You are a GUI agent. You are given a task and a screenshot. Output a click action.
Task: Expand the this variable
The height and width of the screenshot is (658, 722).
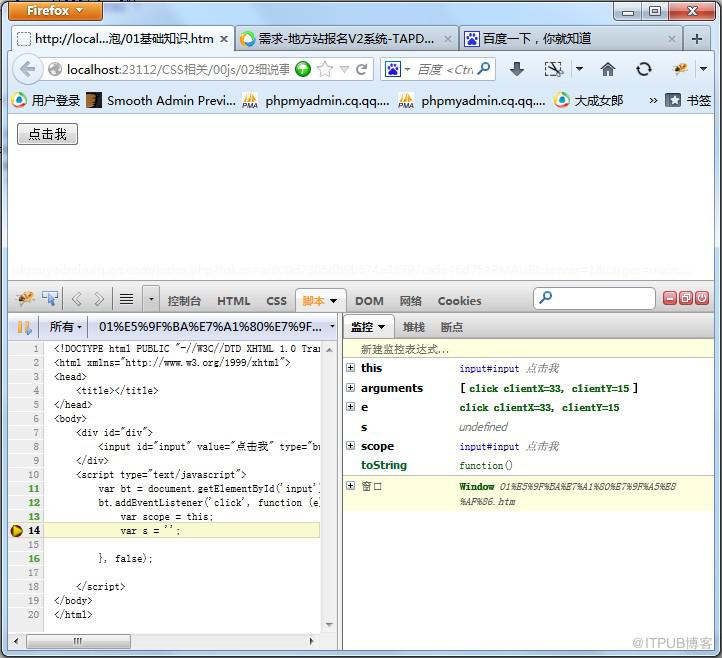(x=351, y=367)
